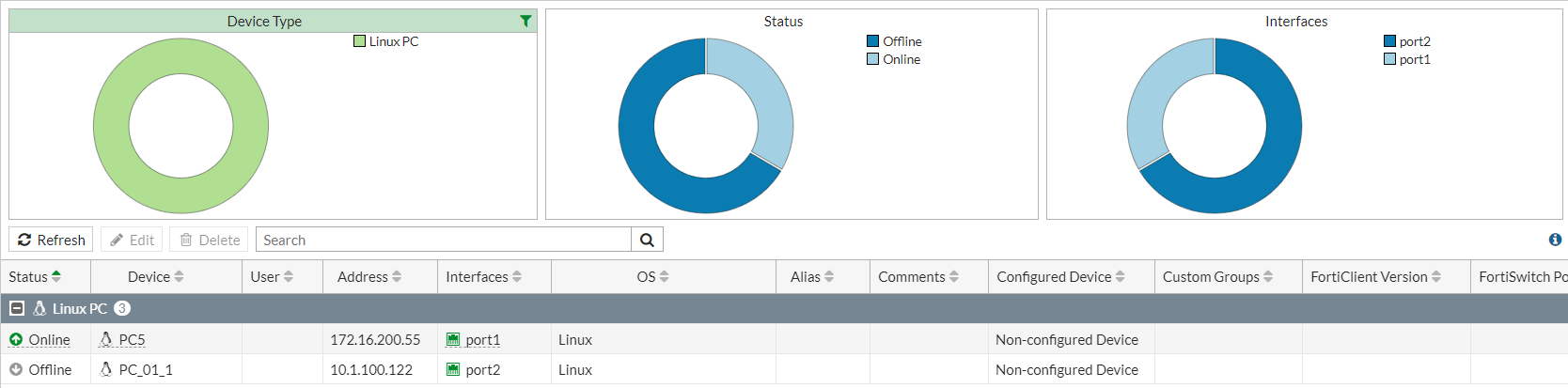Sort by Custom Groups column

pyautogui.click(x=1268, y=276)
